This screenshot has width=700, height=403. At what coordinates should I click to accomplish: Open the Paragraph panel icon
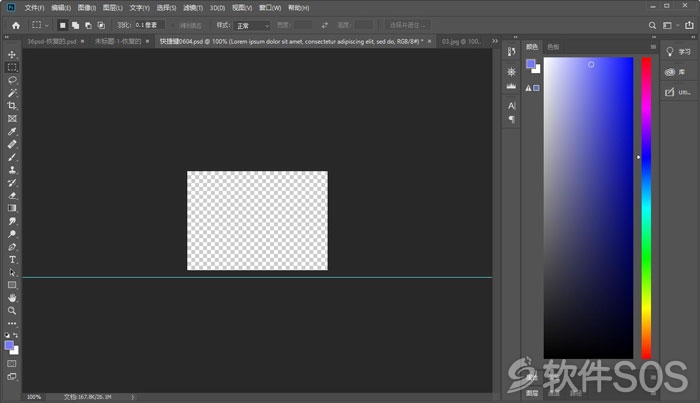512,119
